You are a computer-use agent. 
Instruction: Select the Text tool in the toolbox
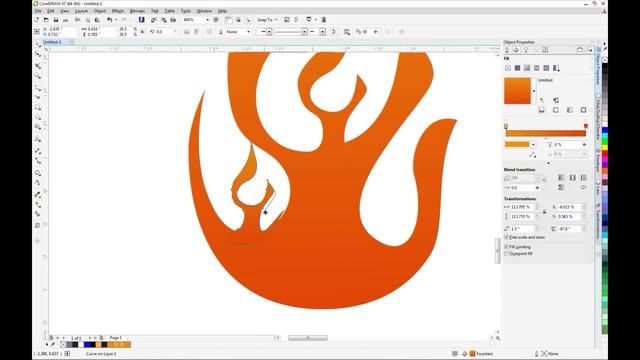(38, 139)
